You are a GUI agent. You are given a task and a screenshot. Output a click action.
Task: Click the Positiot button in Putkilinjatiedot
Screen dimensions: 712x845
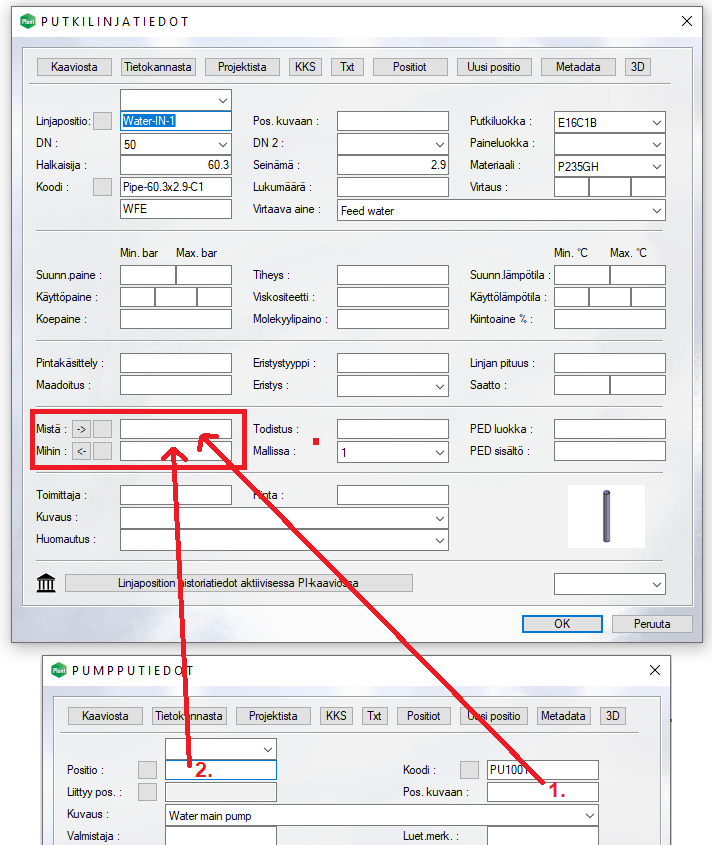(x=410, y=67)
